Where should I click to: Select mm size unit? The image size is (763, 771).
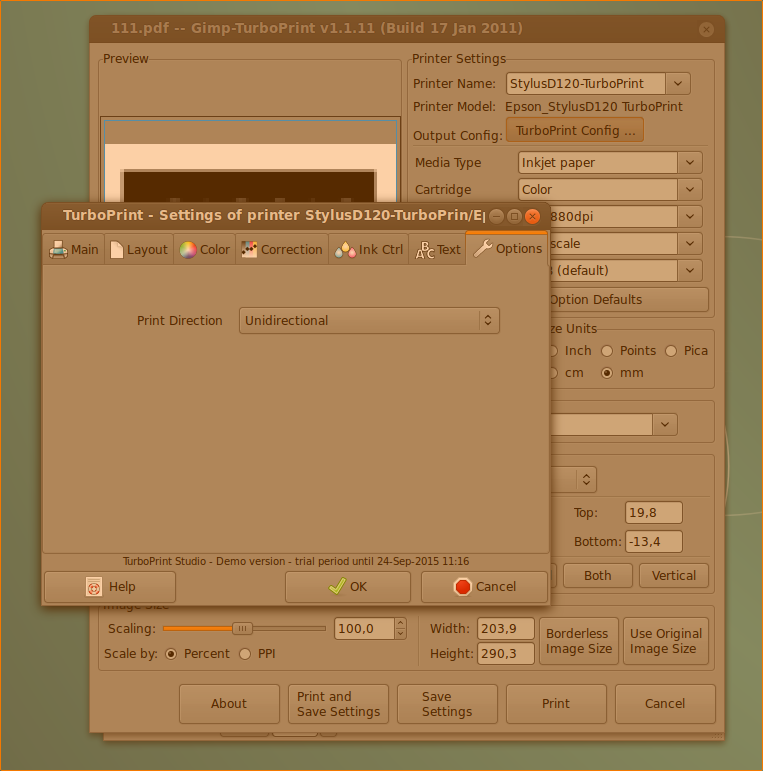pos(607,373)
